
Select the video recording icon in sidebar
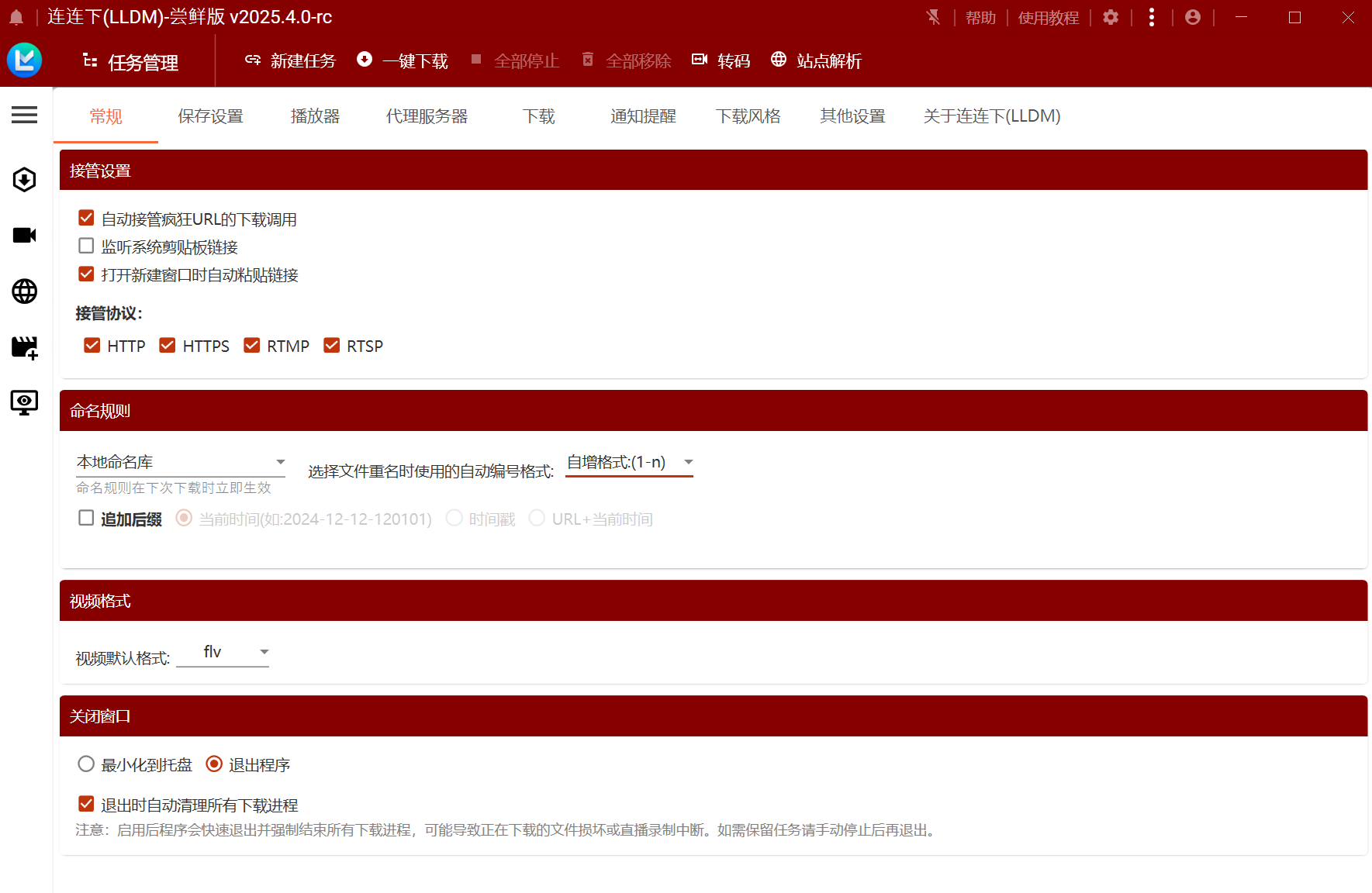(24, 235)
